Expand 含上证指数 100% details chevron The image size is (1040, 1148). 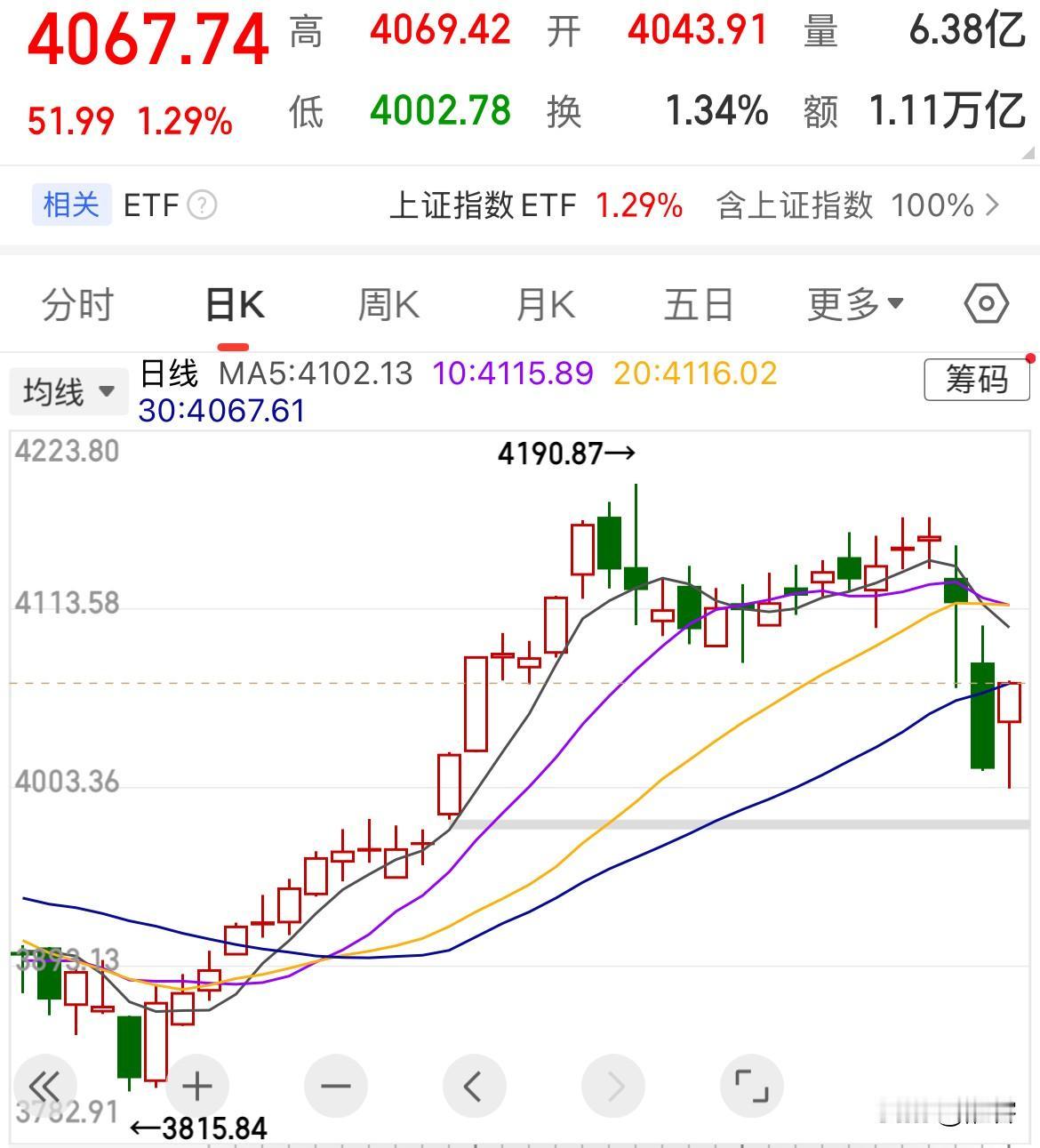(x=995, y=205)
